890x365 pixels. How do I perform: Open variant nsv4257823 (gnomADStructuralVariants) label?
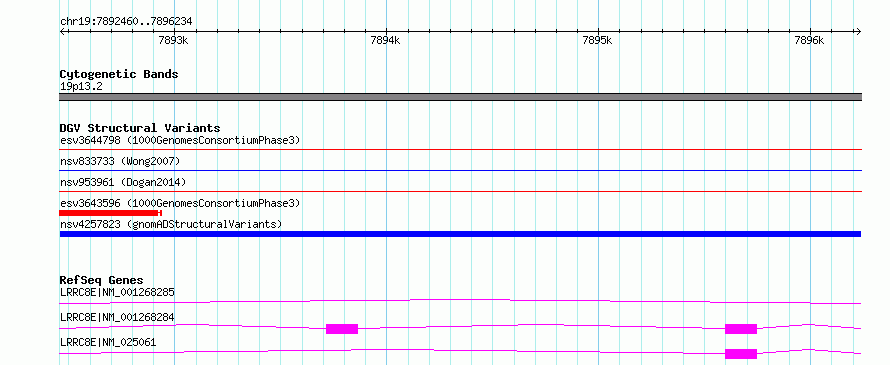pyautogui.click(x=171, y=224)
